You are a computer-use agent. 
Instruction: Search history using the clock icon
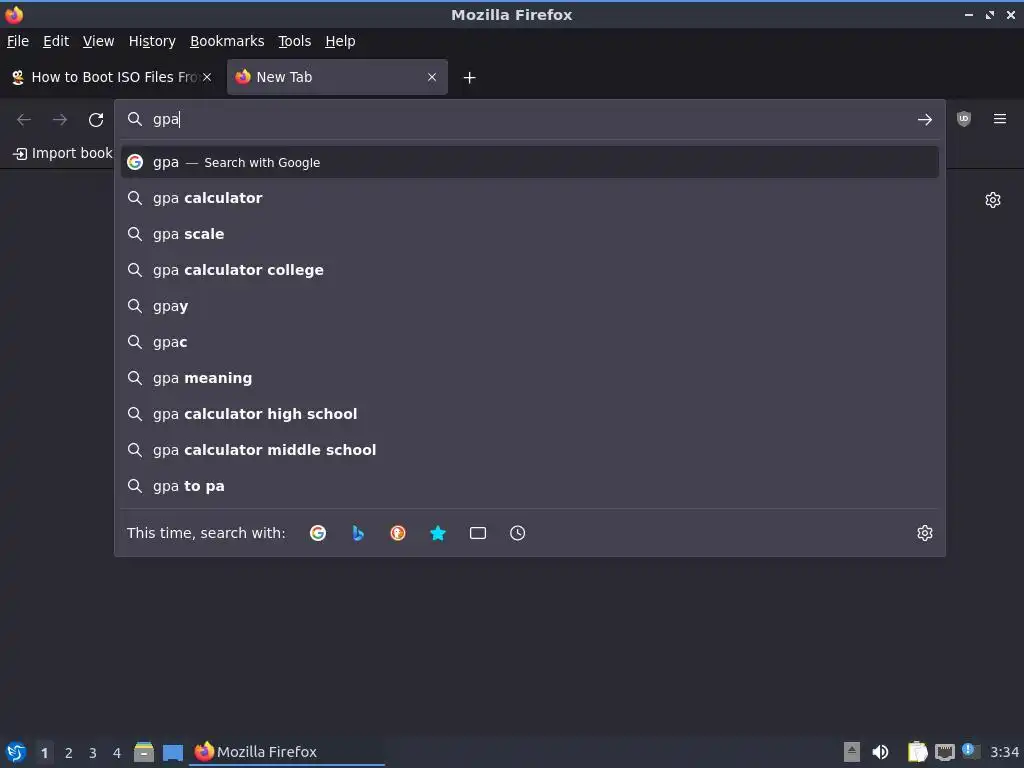[x=517, y=533]
